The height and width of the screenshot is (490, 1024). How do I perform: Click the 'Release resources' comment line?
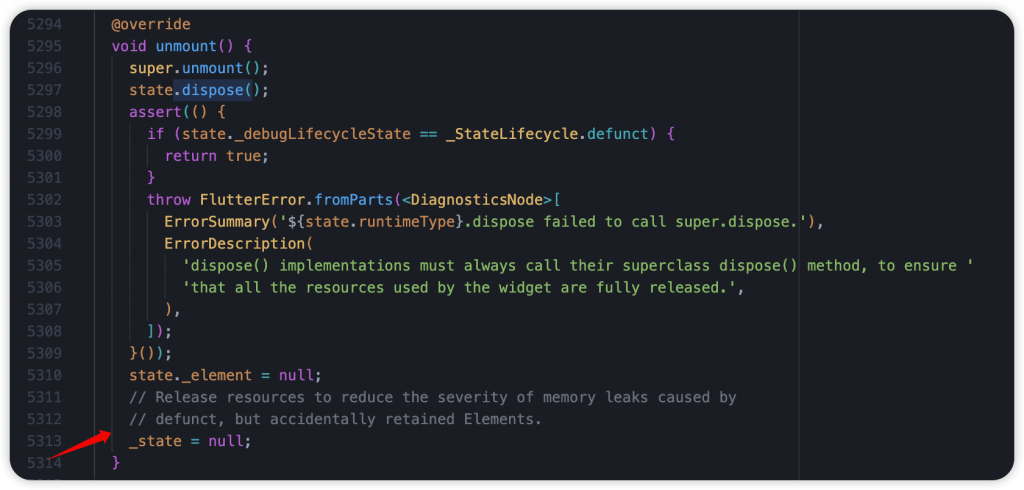tap(433, 397)
